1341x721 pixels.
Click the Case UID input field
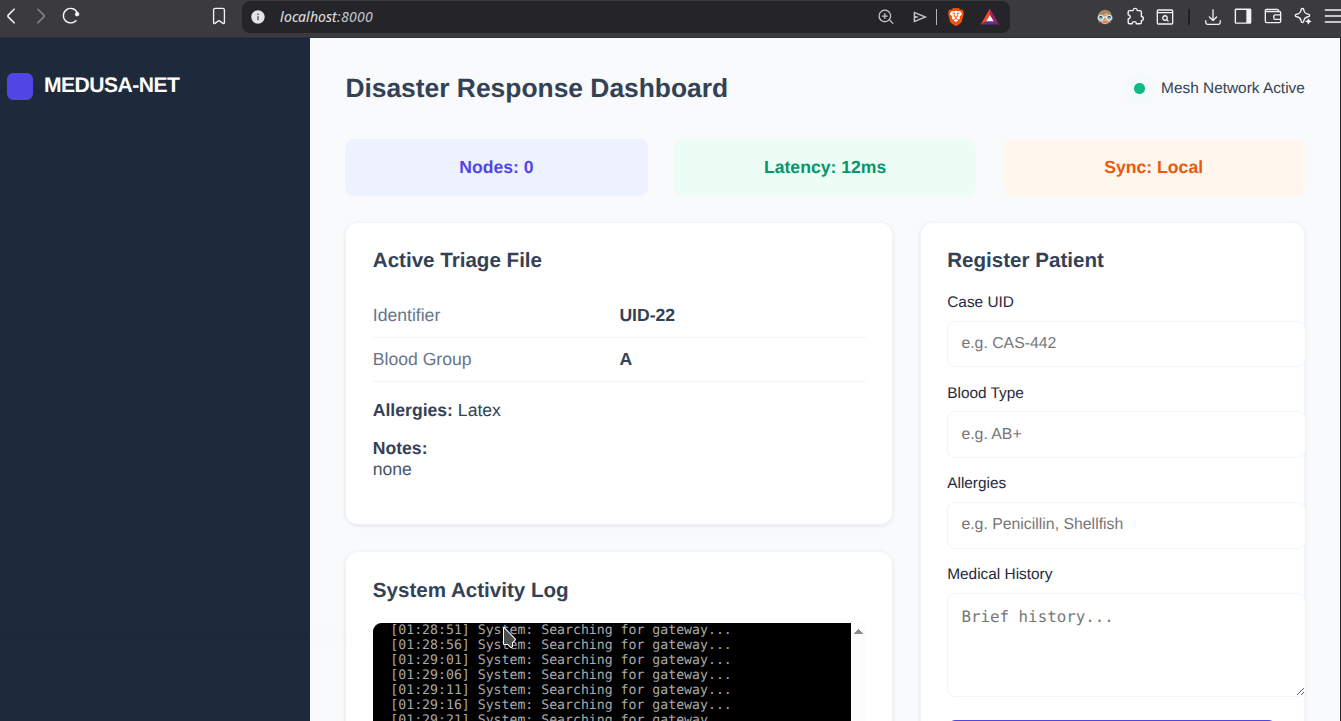[1126, 343]
